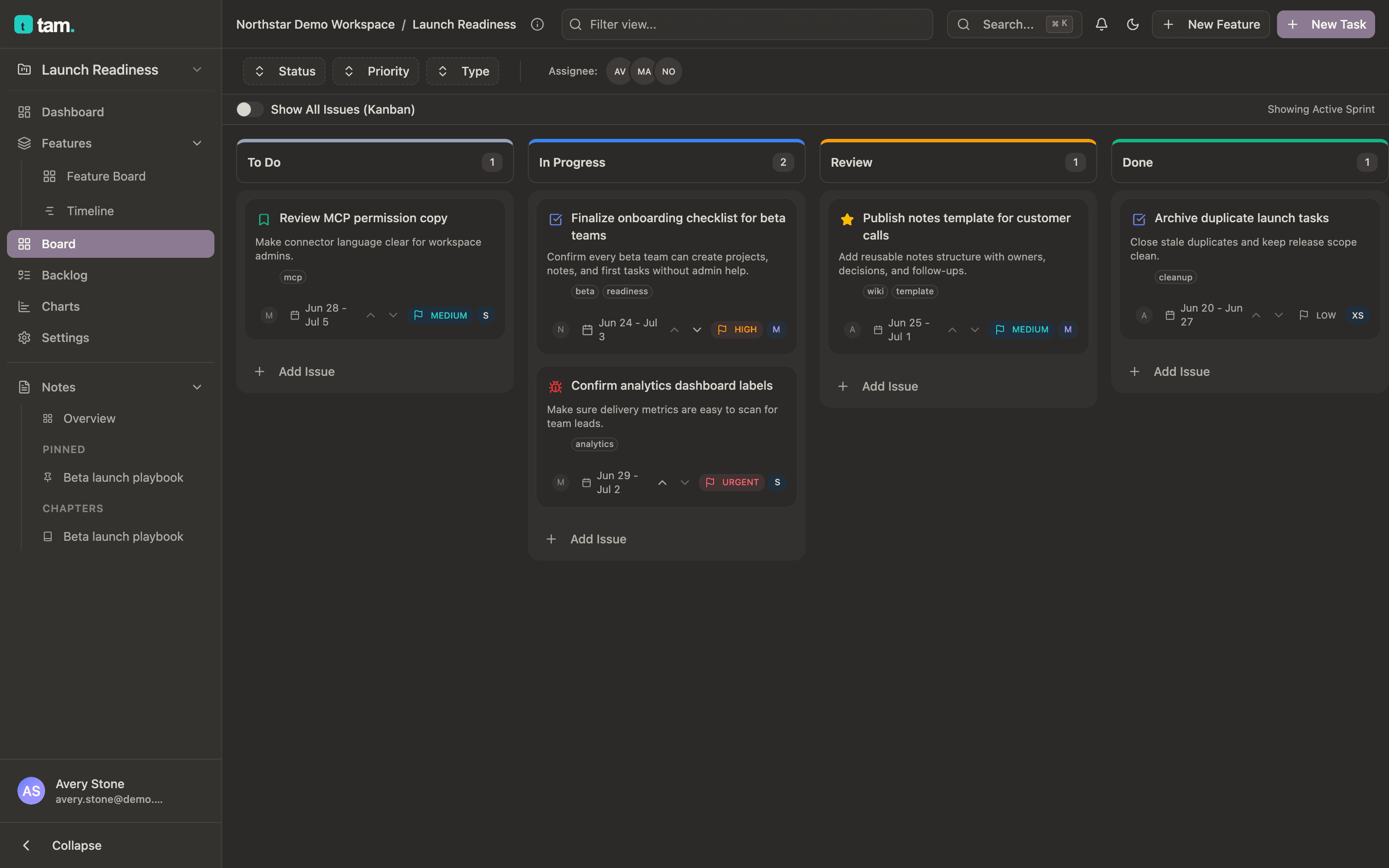
Task: Click the pin icon next to Beta launch playbook
Action: pyautogui.click(x=48, y=477)
